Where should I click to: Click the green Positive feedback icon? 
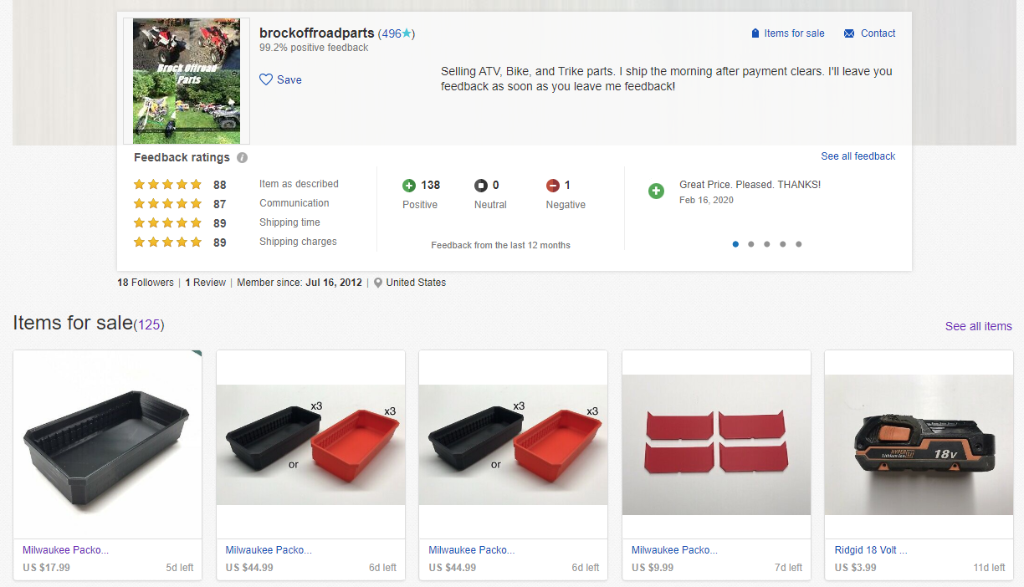(409, 185)
